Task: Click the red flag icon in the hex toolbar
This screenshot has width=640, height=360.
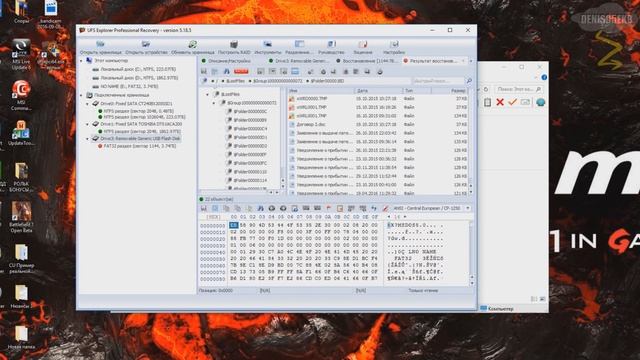Action: pos(329,208)
